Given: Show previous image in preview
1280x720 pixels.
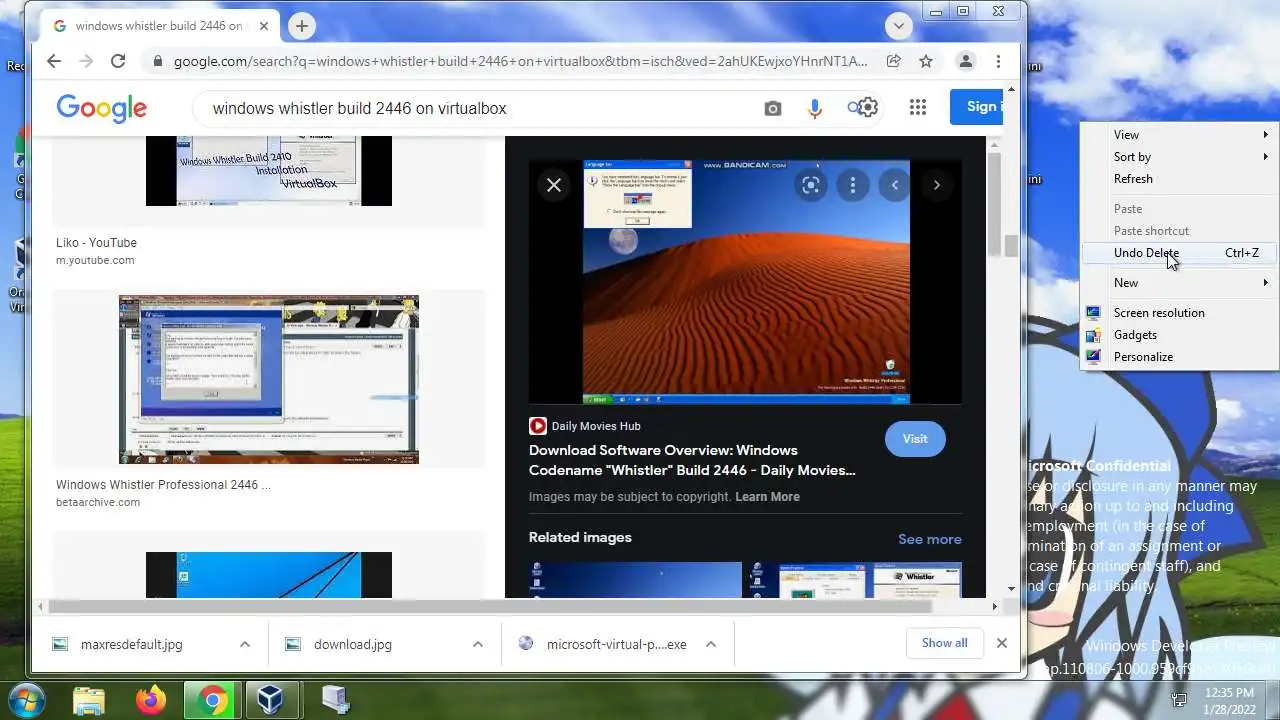Looking at the screenshot, I should coord(895,185).
